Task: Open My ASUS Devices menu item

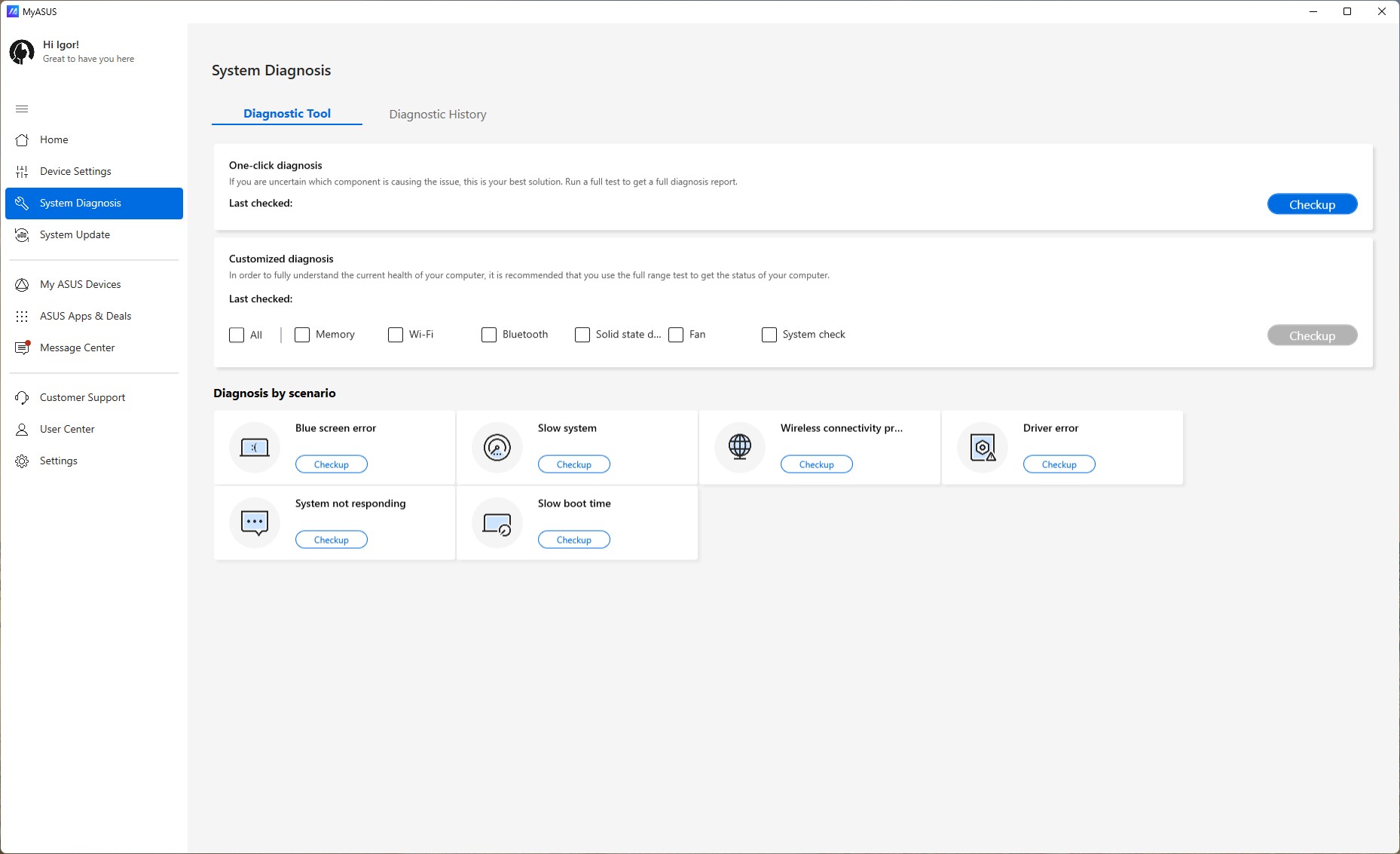Action: tap(94, 284)
